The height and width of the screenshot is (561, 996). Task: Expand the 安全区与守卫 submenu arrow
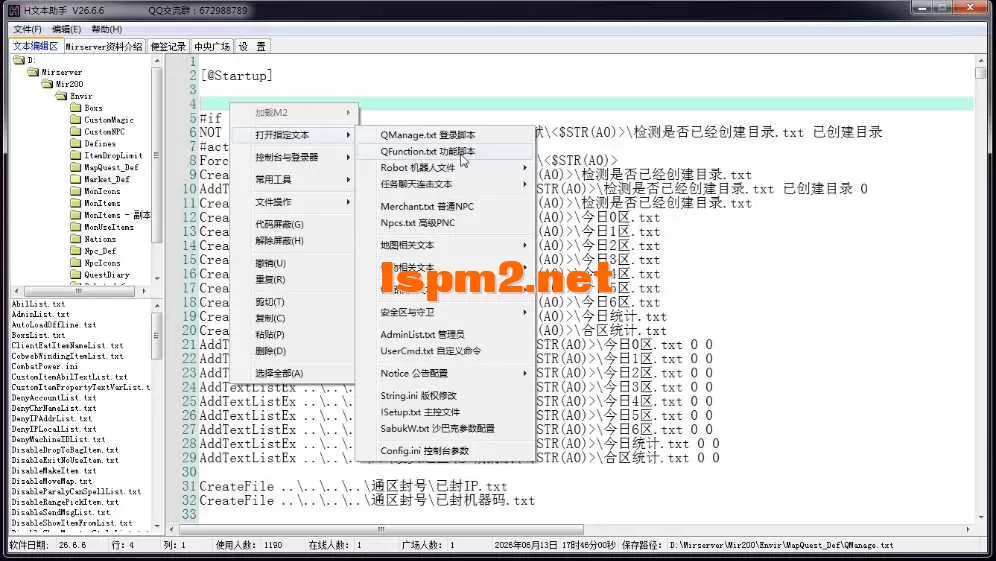click(x=525, y=313)
